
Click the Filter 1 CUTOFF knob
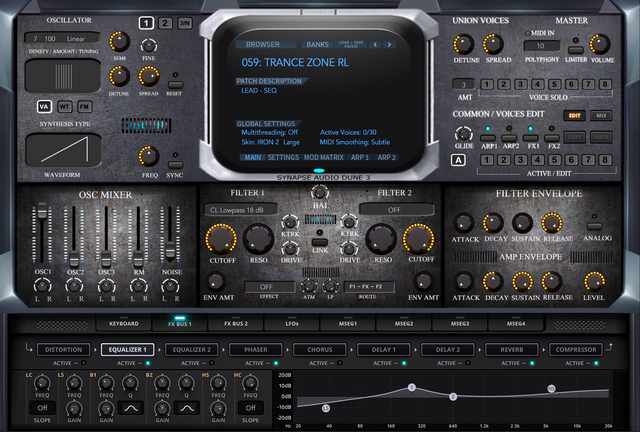pyautogui.click(x=221, y=239)
